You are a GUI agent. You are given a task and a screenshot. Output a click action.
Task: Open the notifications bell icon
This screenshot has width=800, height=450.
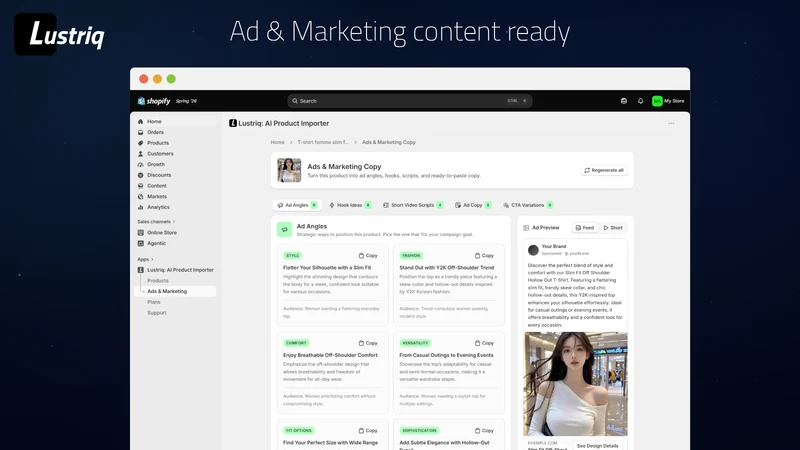point(640,101)
